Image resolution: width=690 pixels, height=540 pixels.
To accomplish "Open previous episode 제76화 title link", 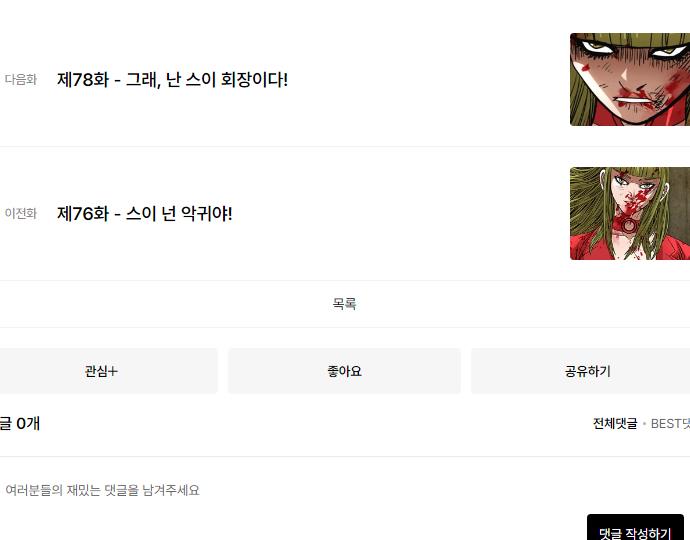I will pyautogui.click(x=144, y=213).
